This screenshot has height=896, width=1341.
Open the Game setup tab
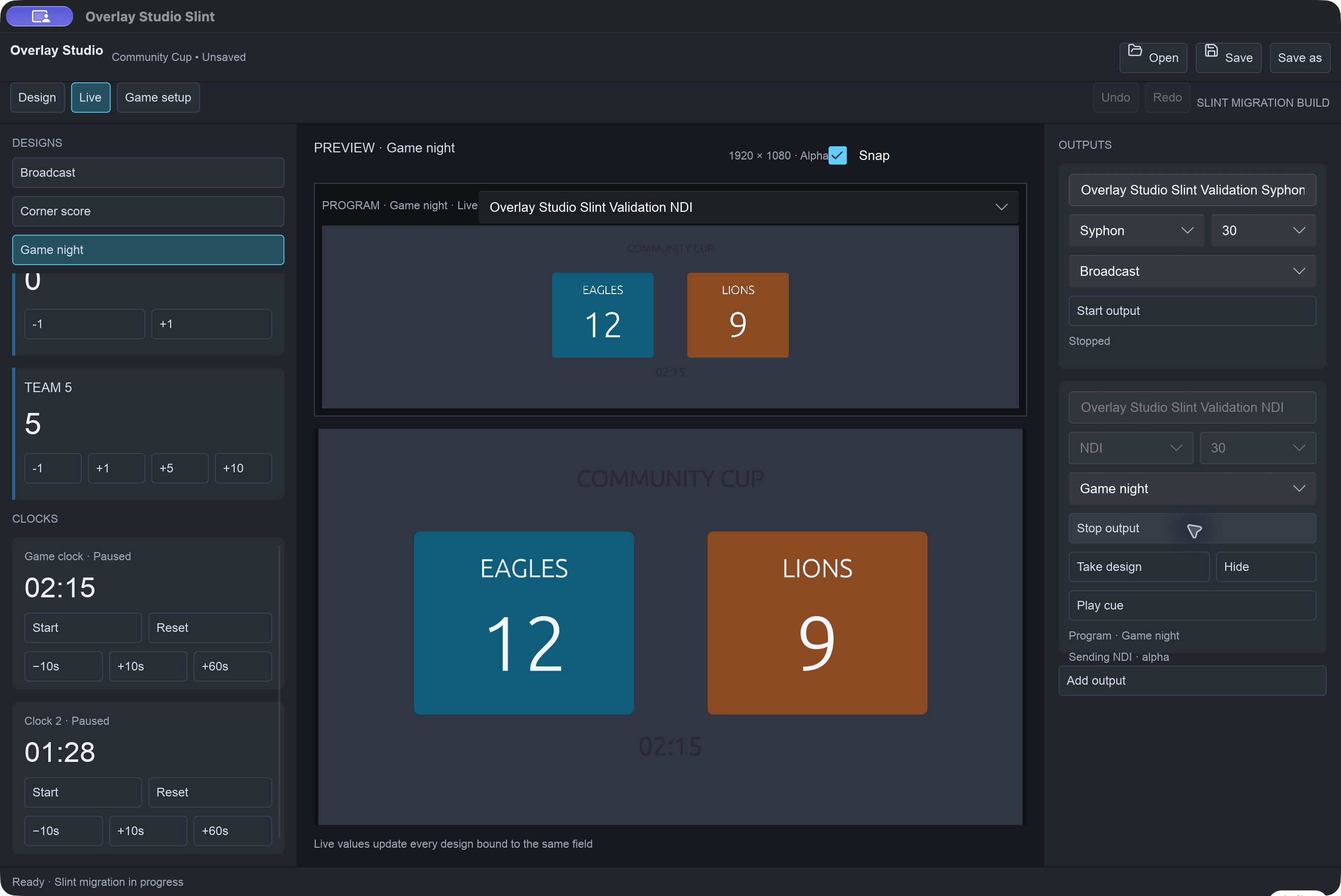pyautogui.click(x=157, y=97)
